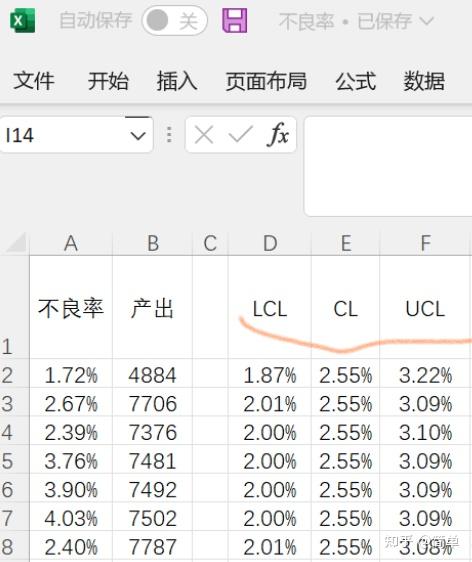Select row 5 header
Viewport: 472px width, 562px height.
click(15, 459)
